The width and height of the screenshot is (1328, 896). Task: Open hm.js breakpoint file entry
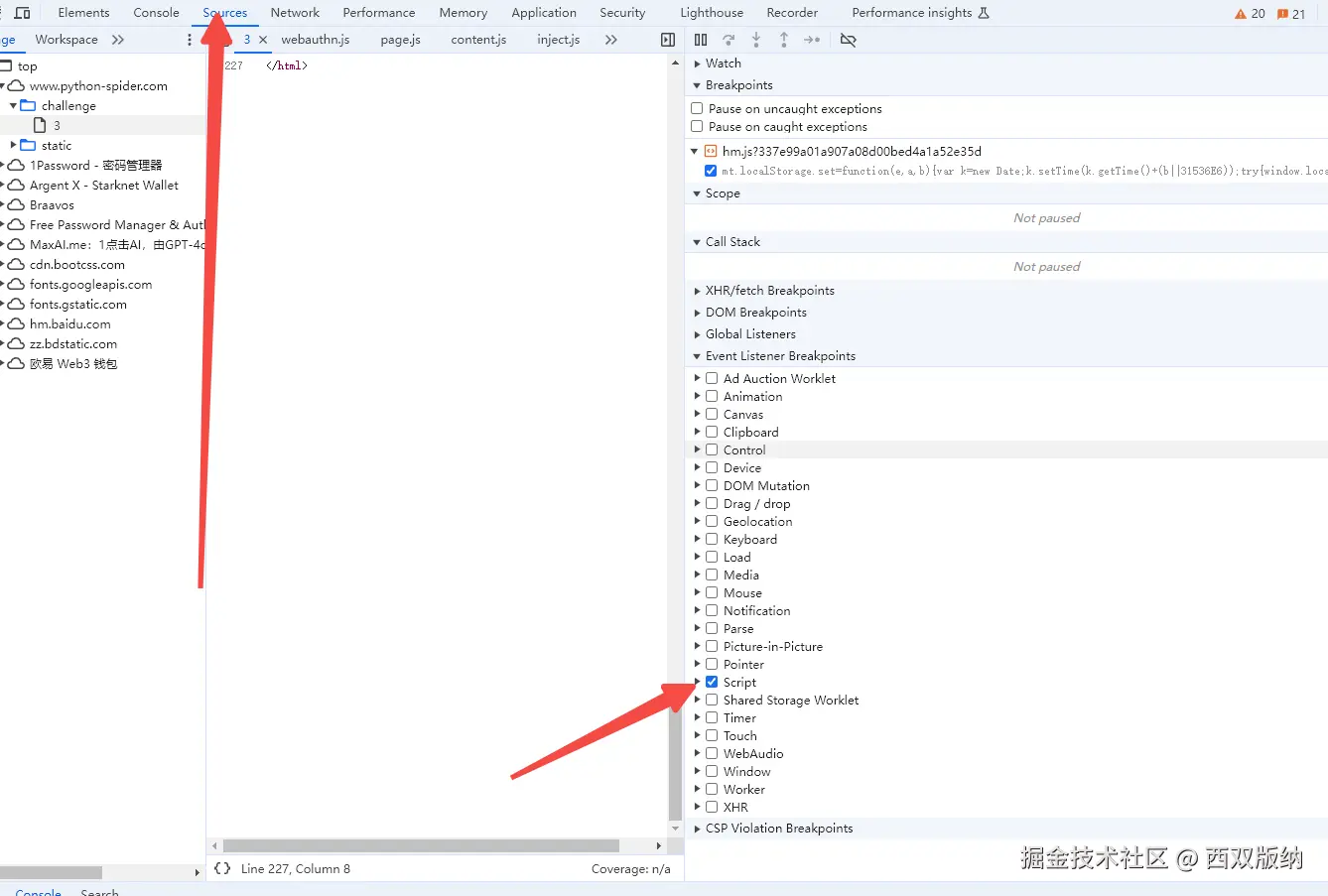852,151
